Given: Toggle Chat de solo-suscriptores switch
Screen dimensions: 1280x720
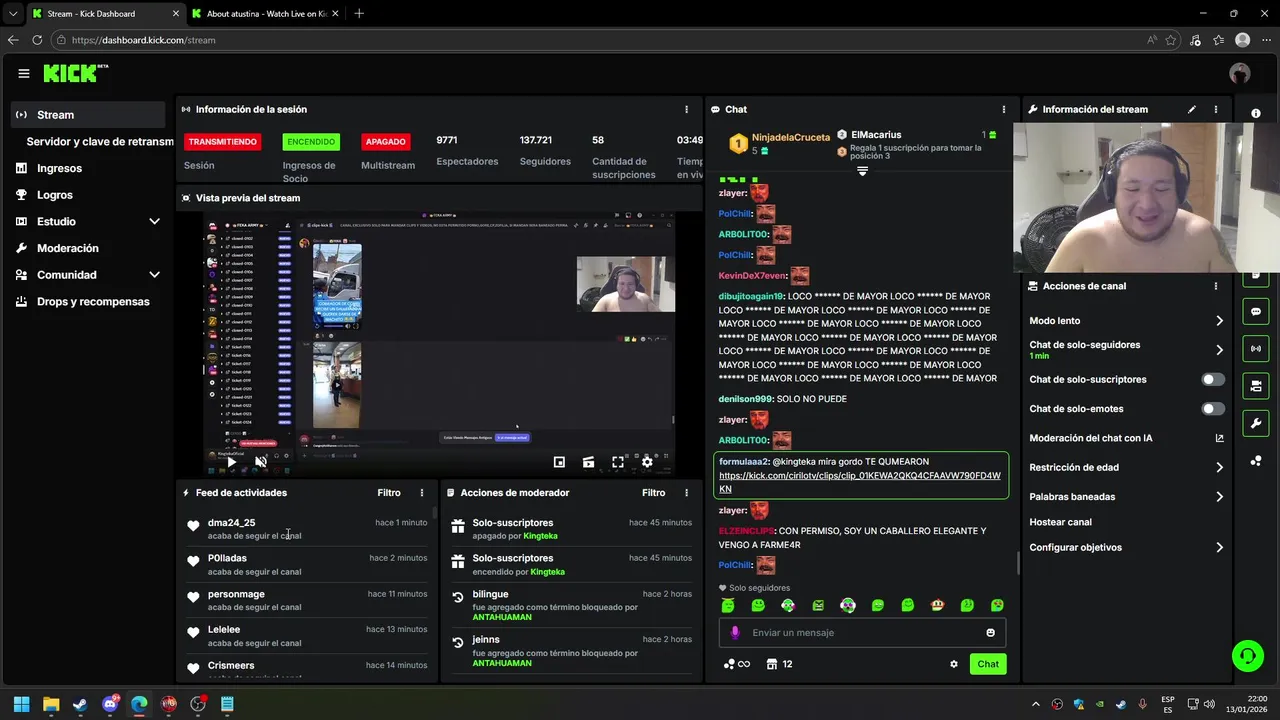Looking at the screenshot, I should coord(1213,379).
